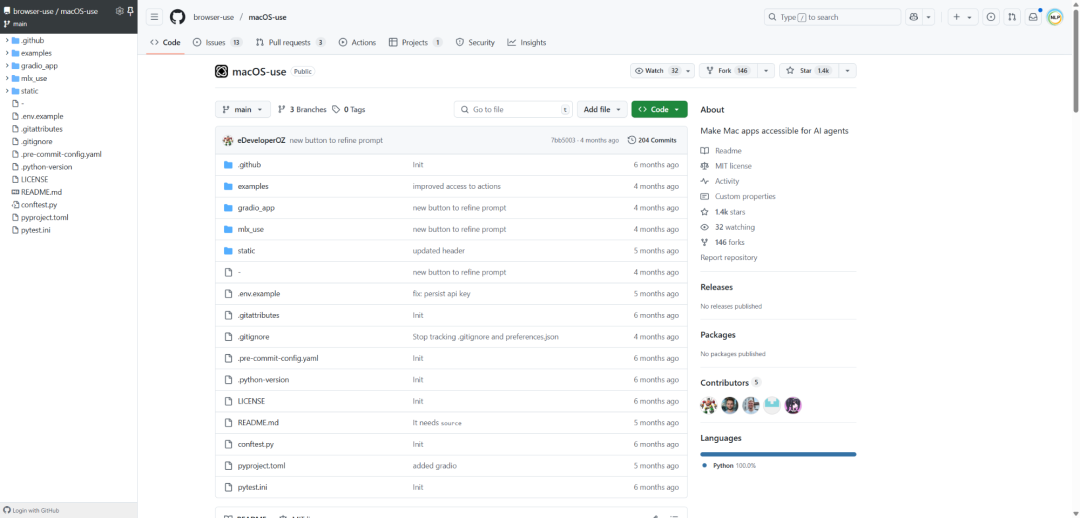Click the eye icon beside 32 watching
This screenshot has height=518, width=1080.
coord(704,227)
